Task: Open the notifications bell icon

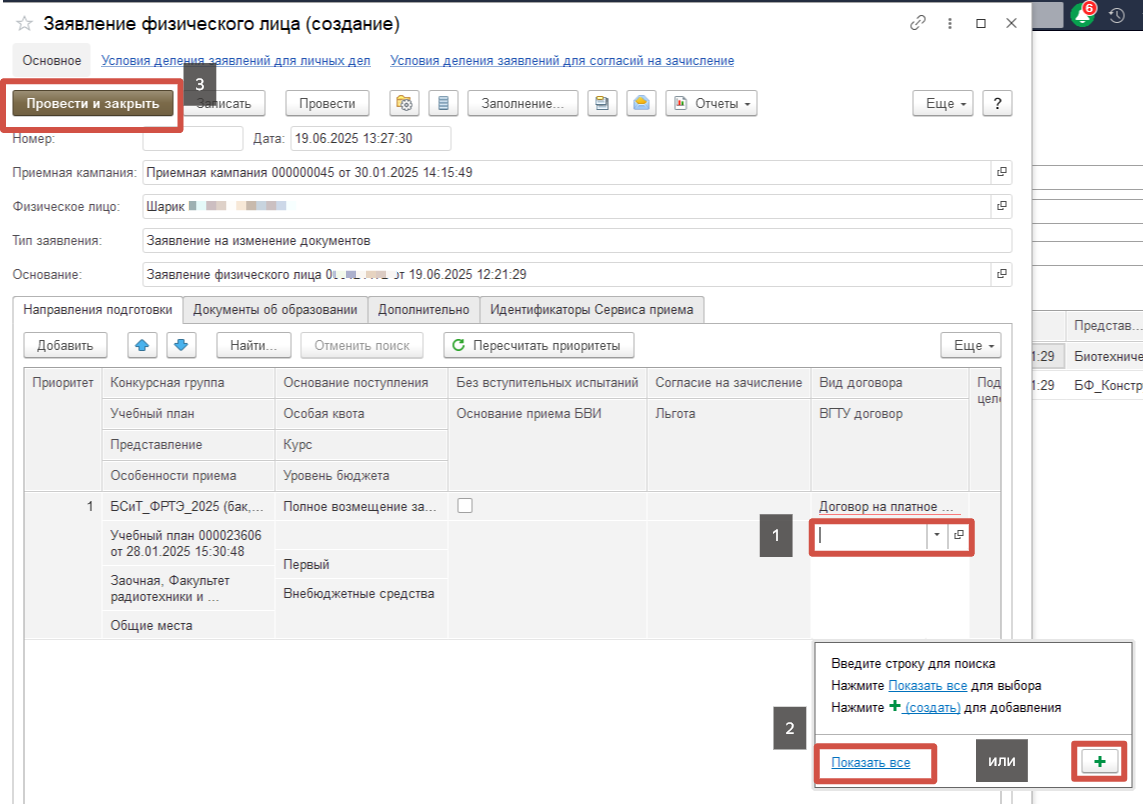Action: point(1081,15)
